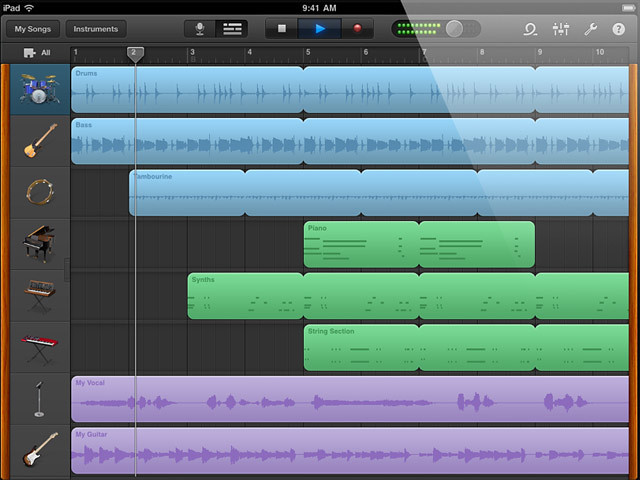Open the All song sections selector

pyautogui.click(x=37, y=52)
